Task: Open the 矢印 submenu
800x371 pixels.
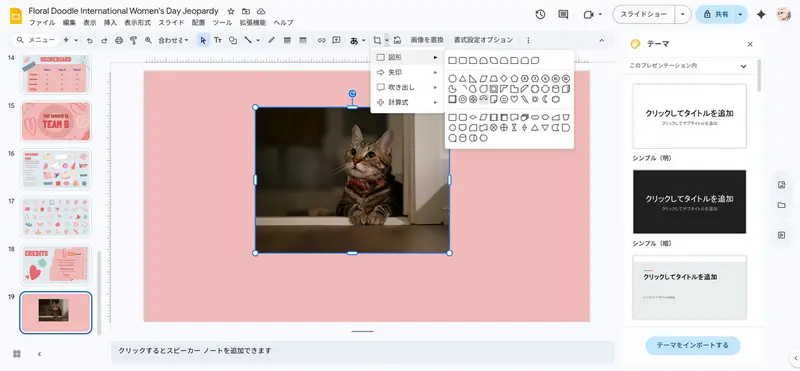Action: (408, 72)
